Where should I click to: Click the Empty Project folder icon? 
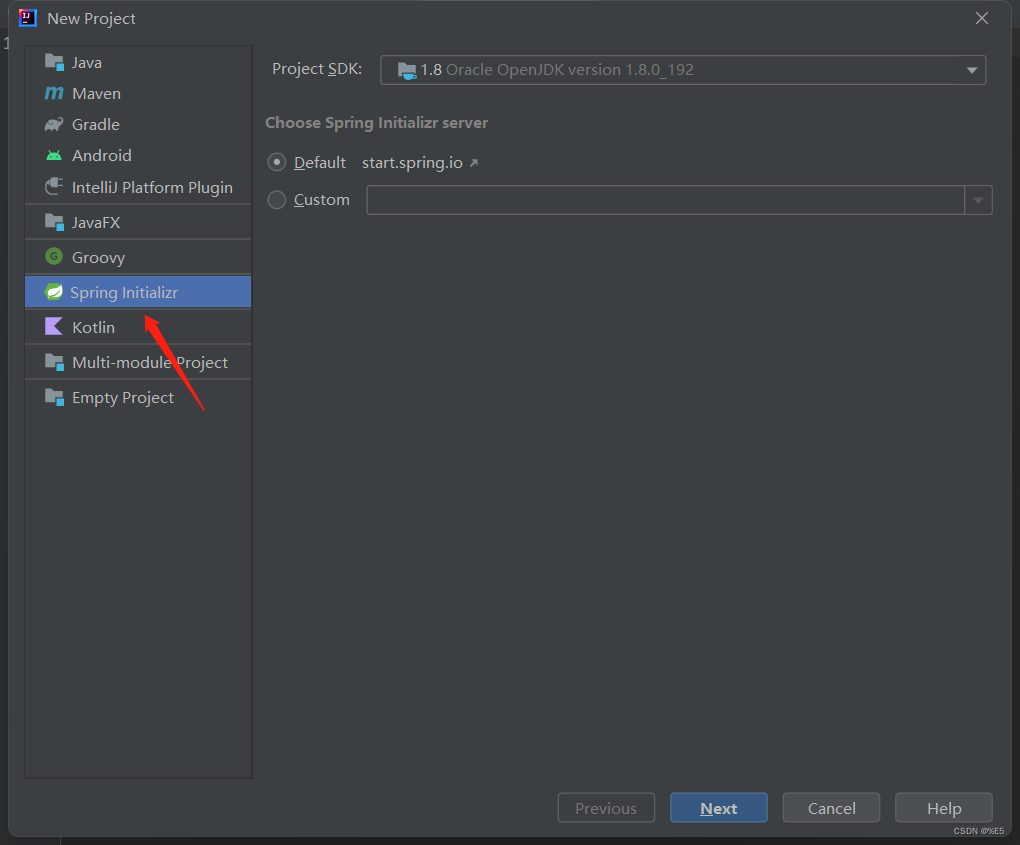[54, 397]
